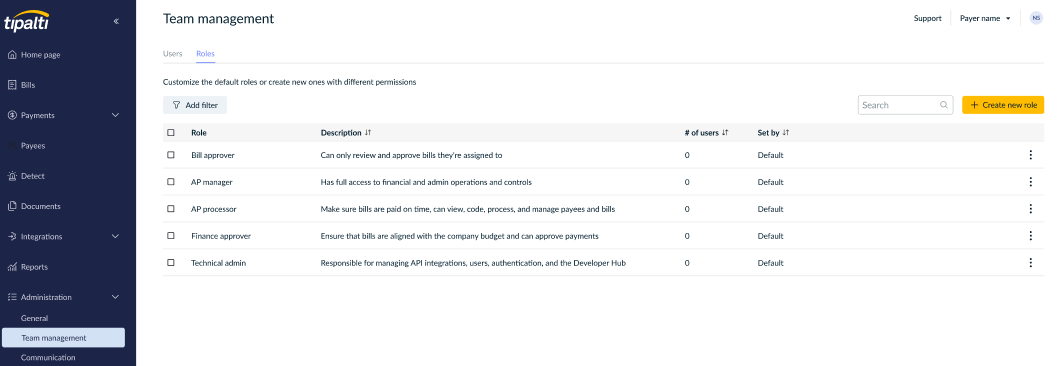The image size is (1059, 366).
Task: Switch to the Users tab
Action: click(x=172, y=53)
